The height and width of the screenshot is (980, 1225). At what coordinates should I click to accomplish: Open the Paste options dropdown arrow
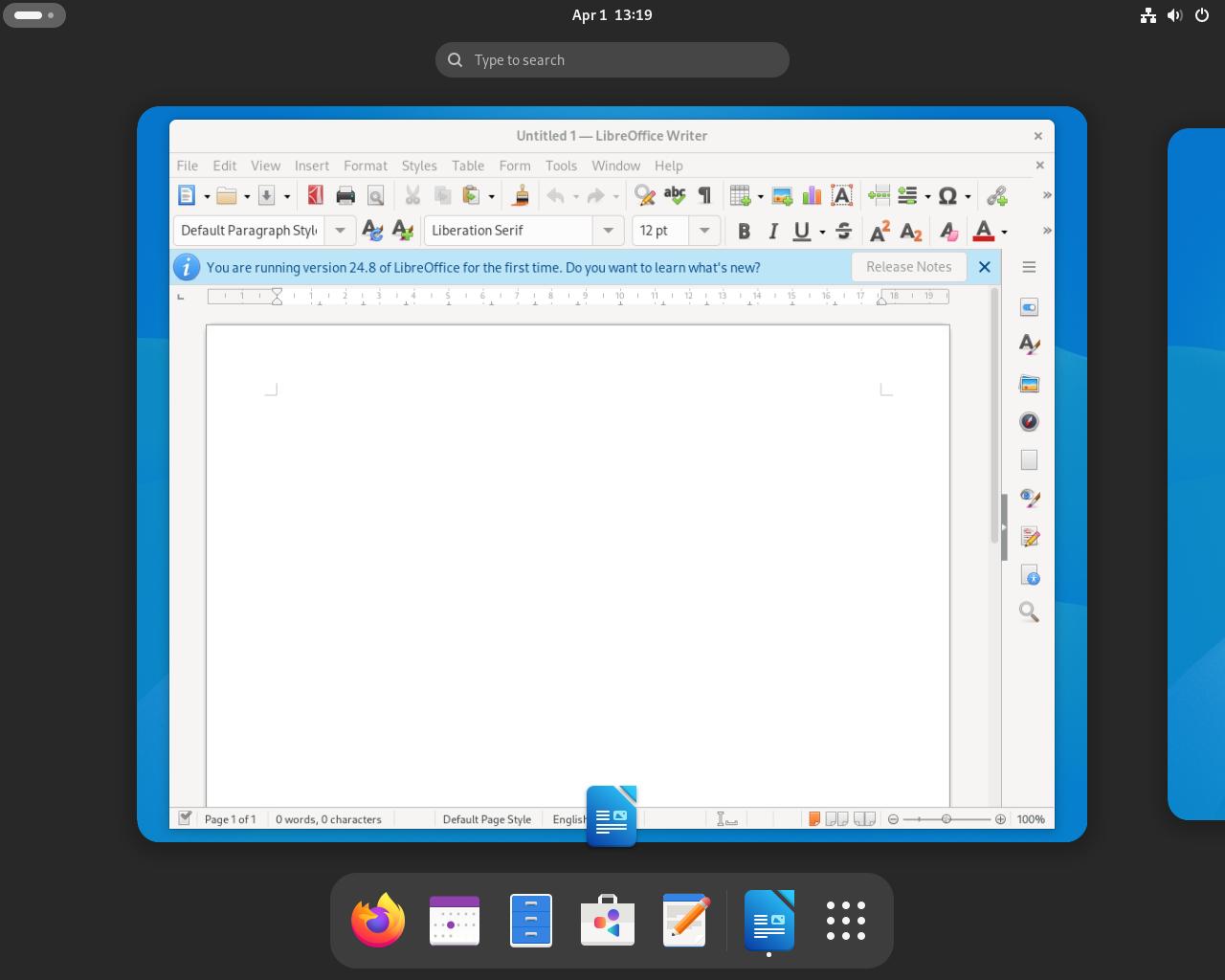point(492,196)
